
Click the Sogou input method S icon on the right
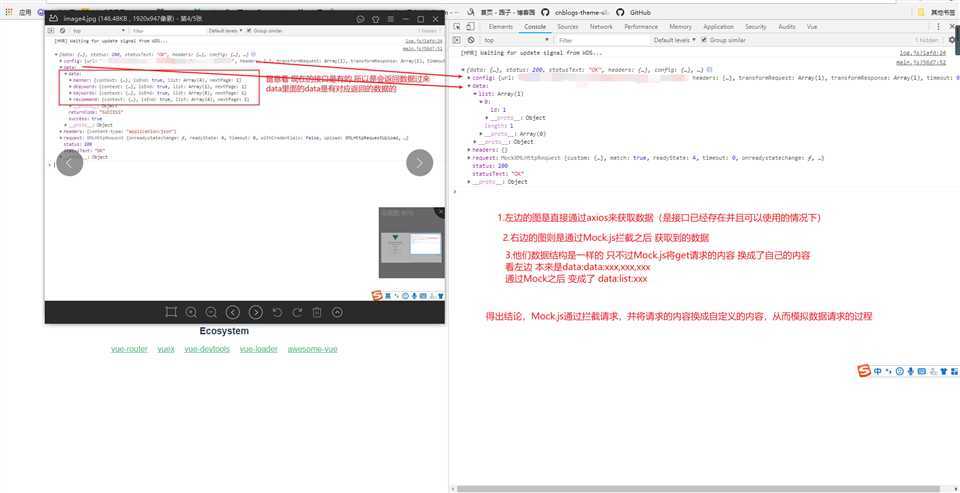pyautogui.click(x=864, y=371)
